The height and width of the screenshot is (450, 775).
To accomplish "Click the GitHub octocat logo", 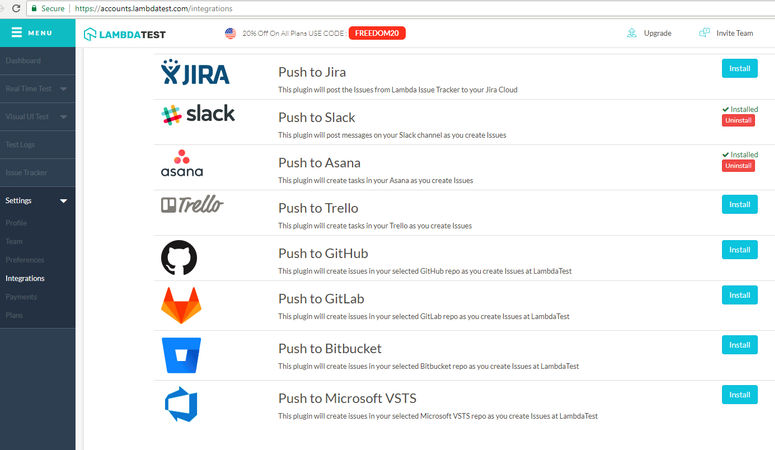I will 179,258.
